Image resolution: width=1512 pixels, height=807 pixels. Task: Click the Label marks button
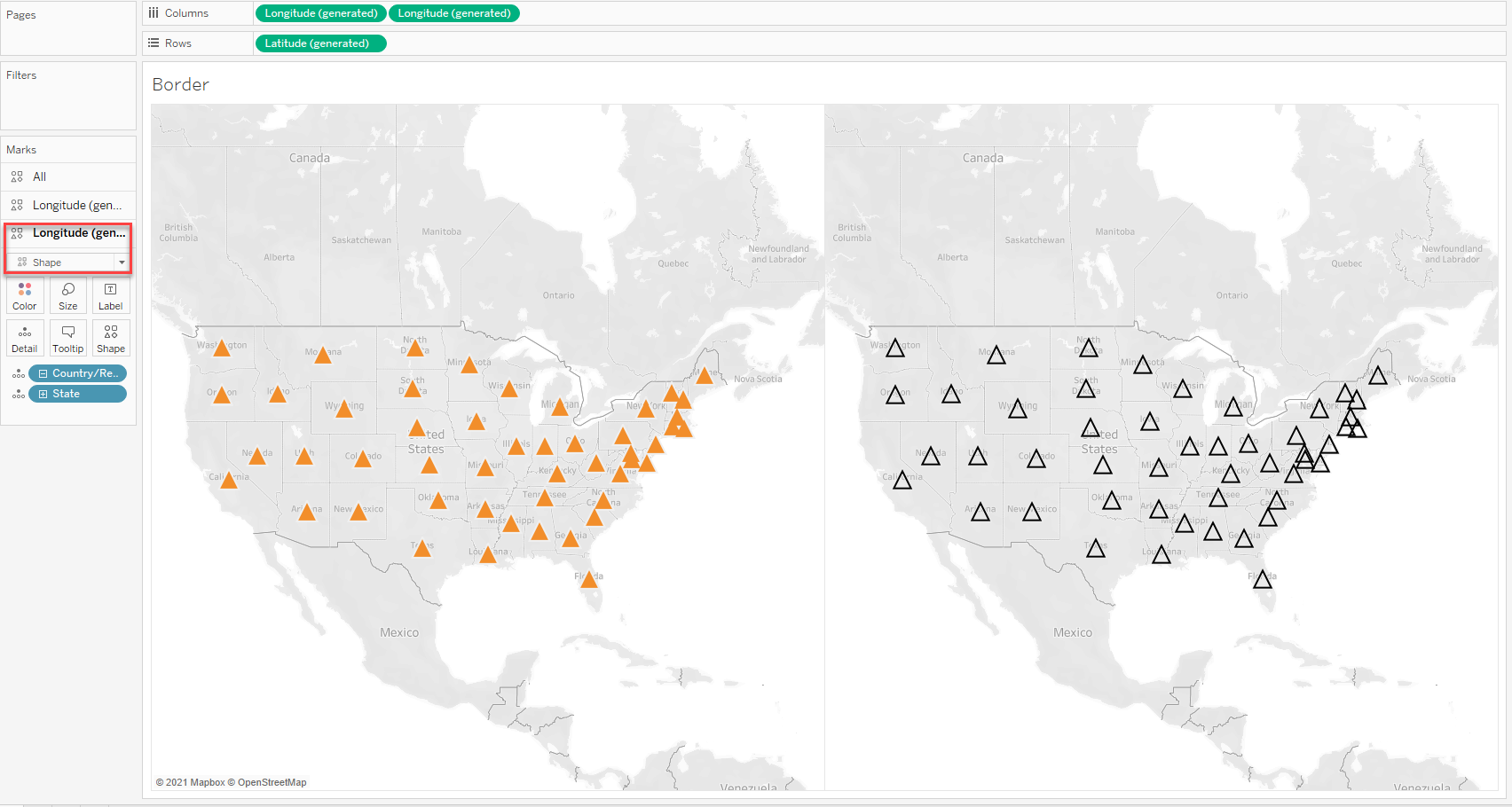111,296
